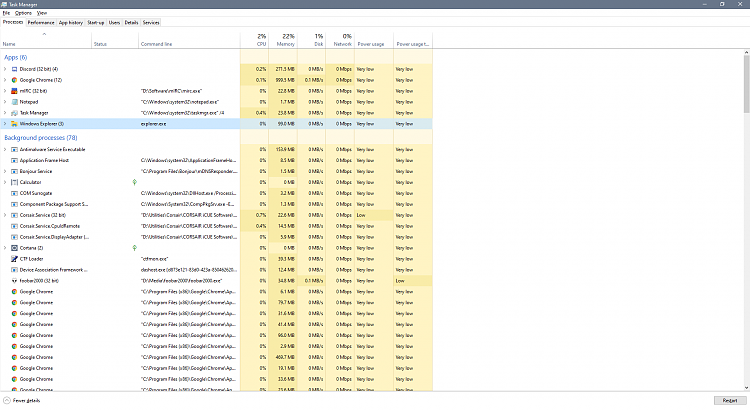Click the scrollbar up arrow
The image size is (750, 410).
click(747, 52)
